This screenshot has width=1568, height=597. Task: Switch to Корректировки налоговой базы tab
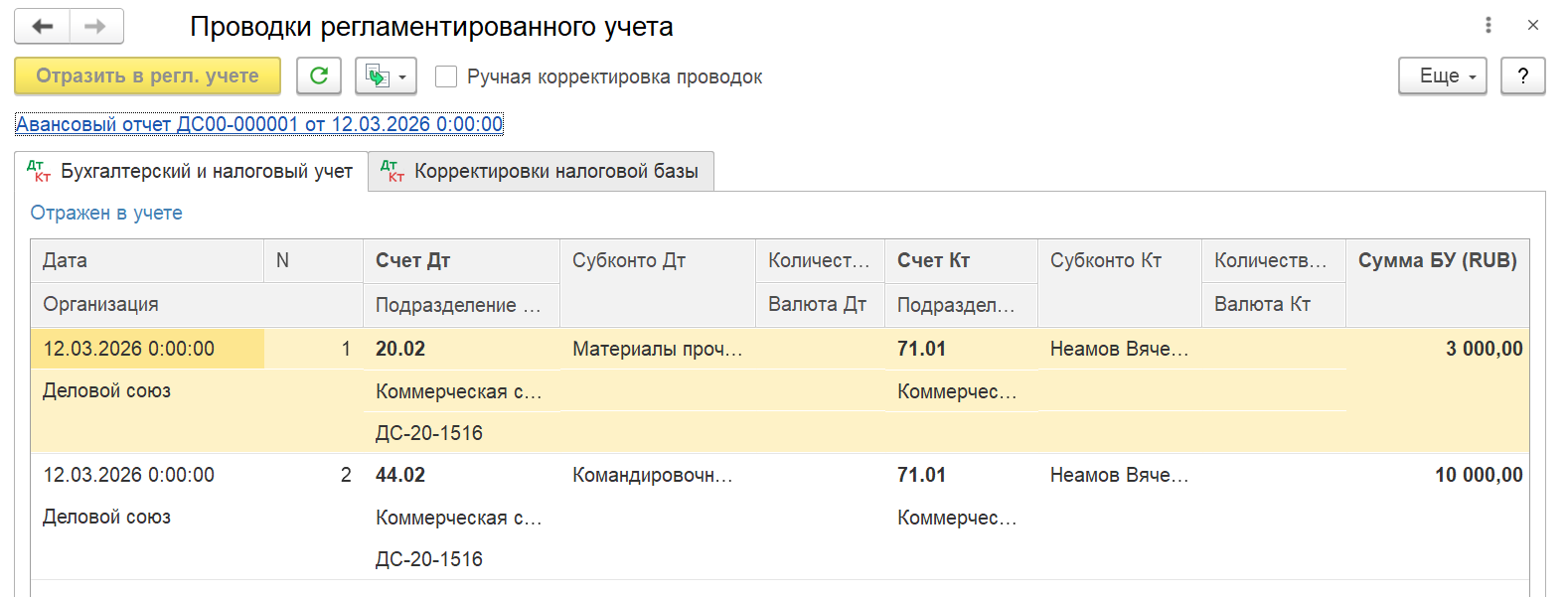tap(542, 171)
